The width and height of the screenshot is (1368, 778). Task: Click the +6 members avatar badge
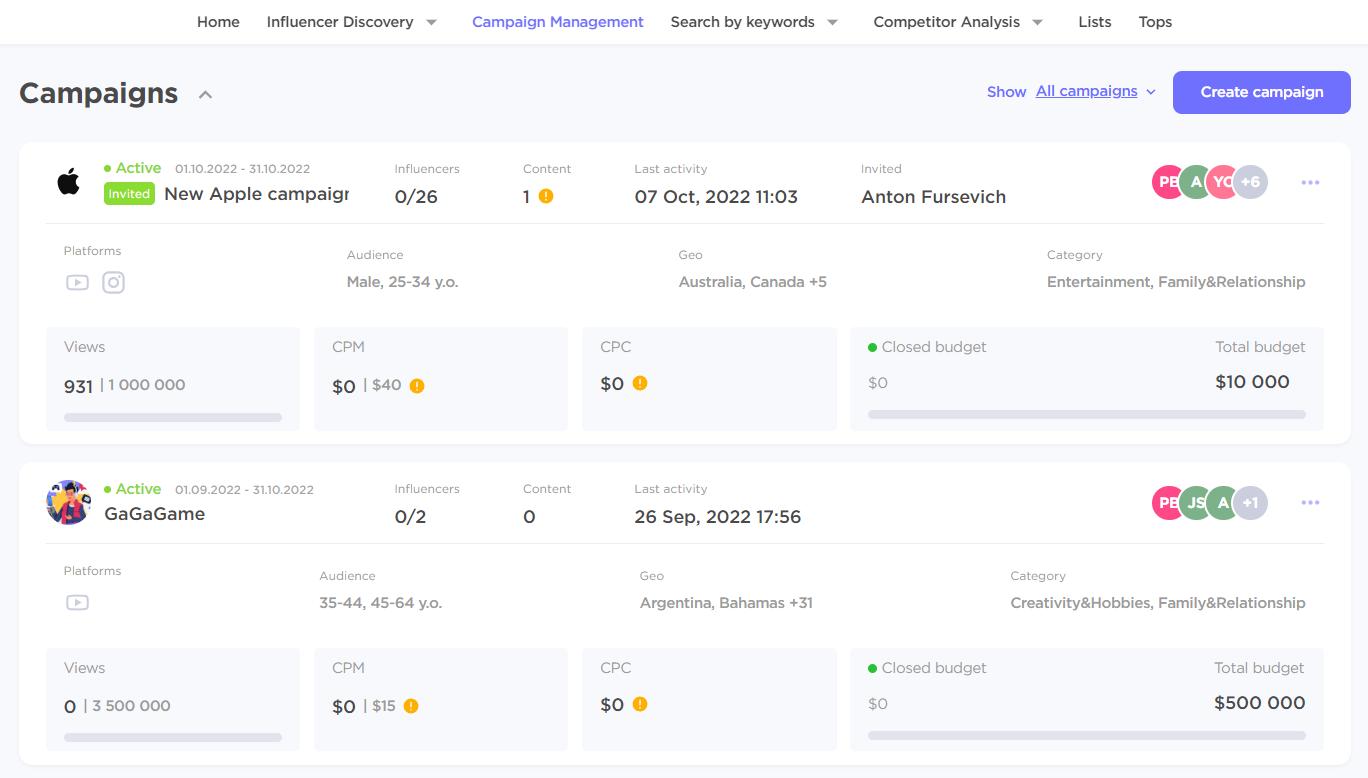point(1250,182)
